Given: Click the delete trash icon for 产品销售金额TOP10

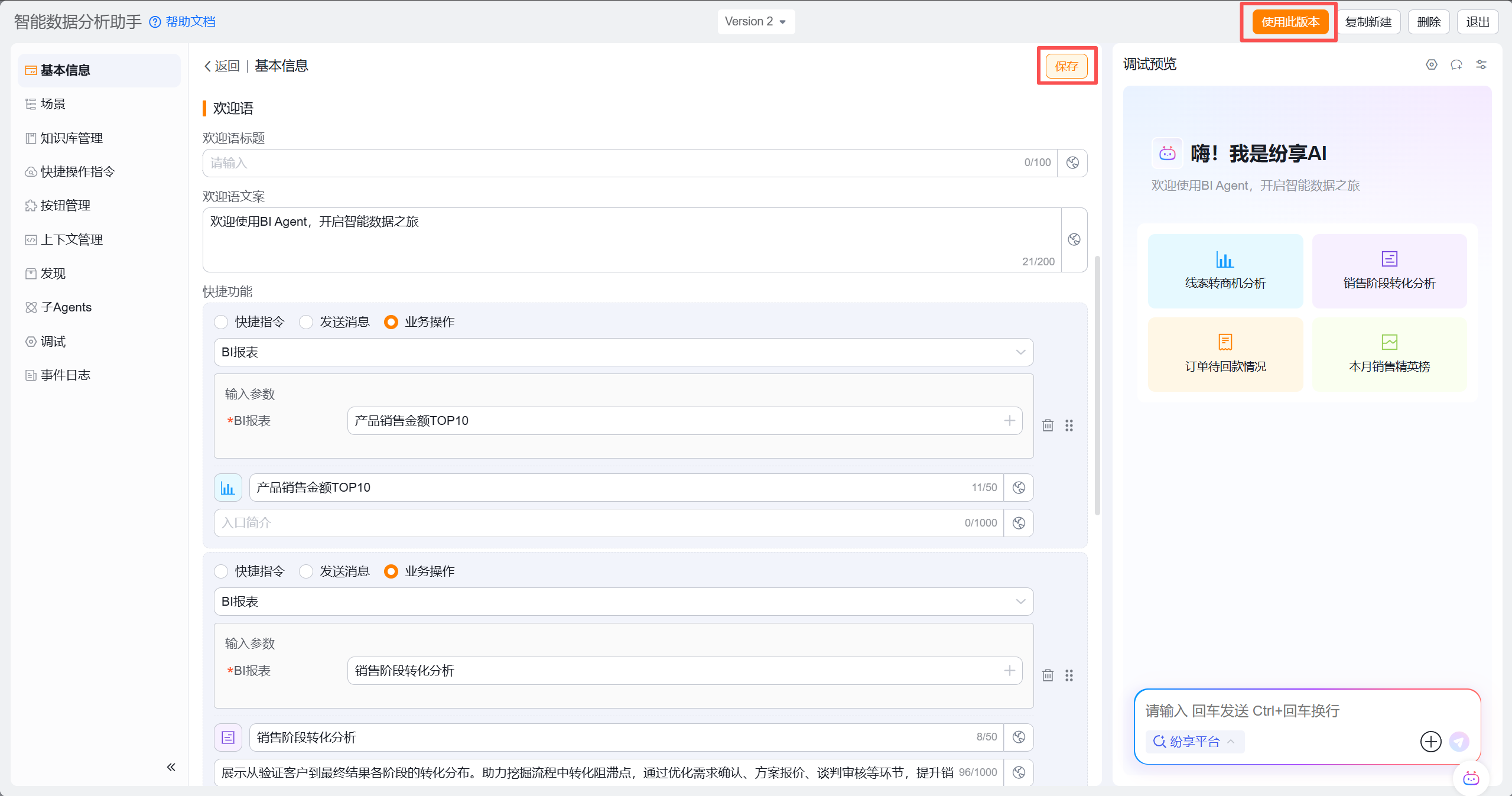Looking at the screenshot, I should [1048, 425].
